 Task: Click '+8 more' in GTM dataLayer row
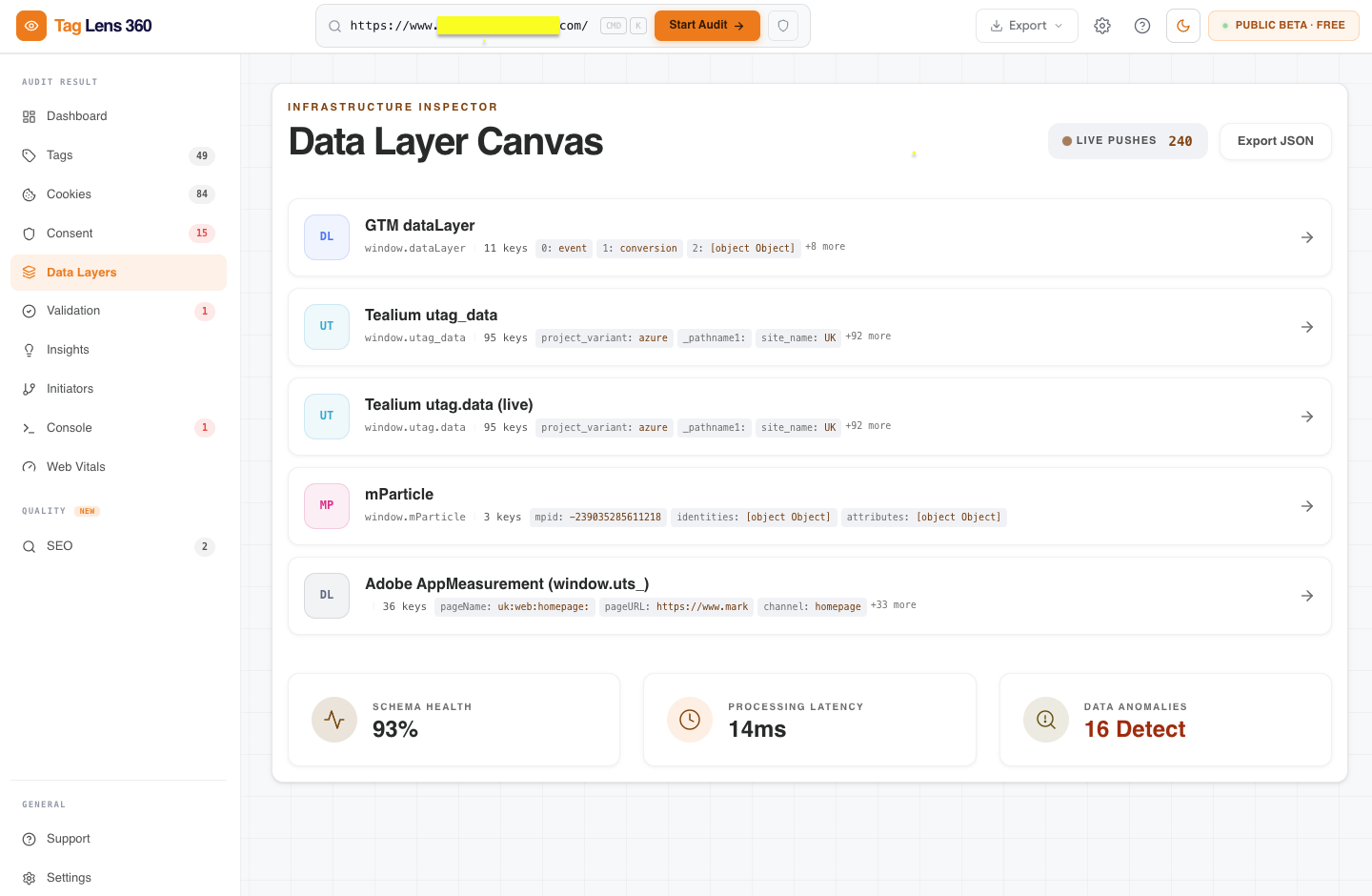[x=825, y=247]
